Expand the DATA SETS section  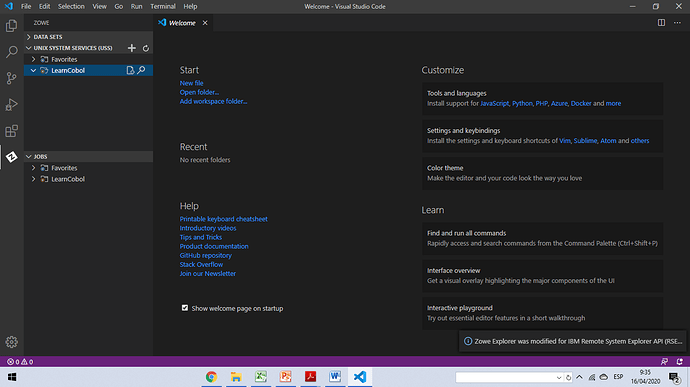88,37
